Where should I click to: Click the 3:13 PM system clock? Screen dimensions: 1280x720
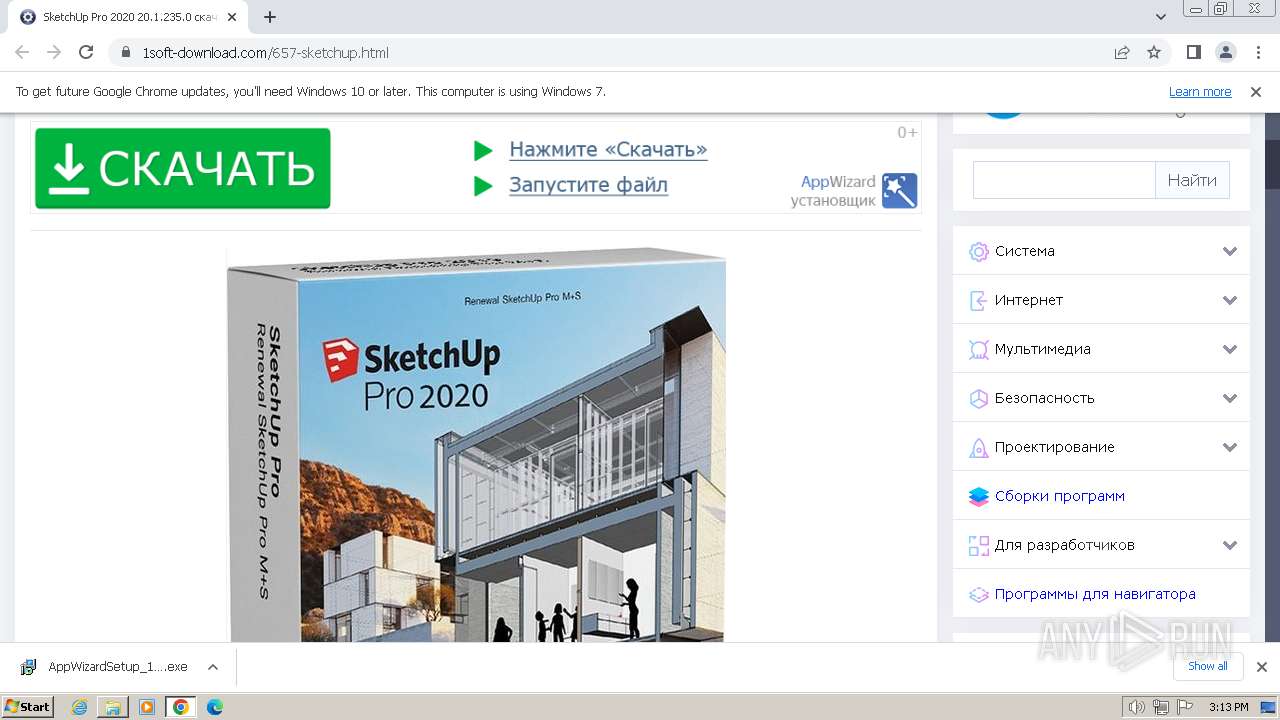[1229, 707]
